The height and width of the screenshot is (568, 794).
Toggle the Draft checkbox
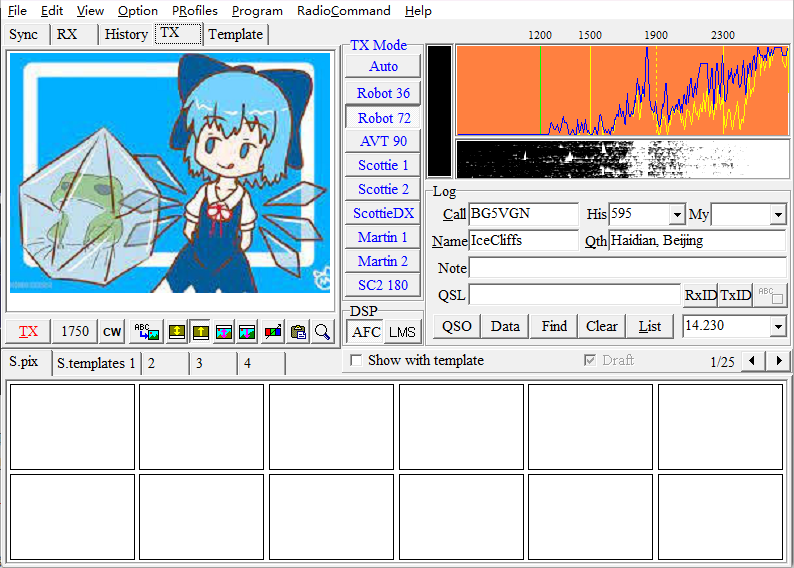point(590,360)
